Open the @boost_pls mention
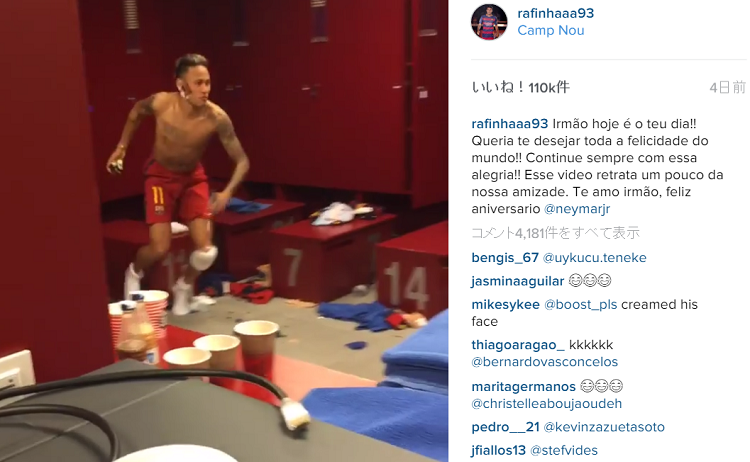The width and height of the screenshot is (750, 462). click(581, 305)
